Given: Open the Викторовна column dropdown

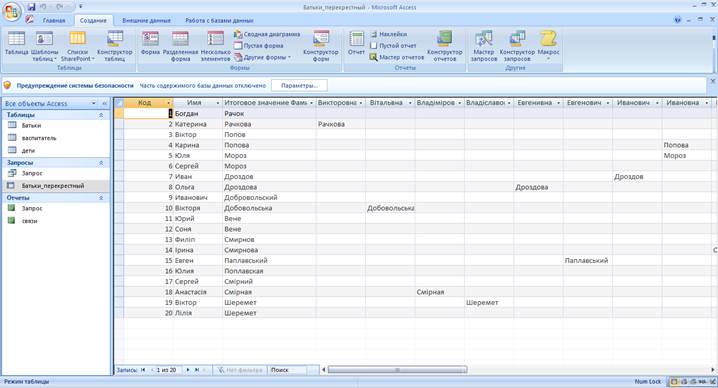Looking at the screenshot, I should pos(361,103).
